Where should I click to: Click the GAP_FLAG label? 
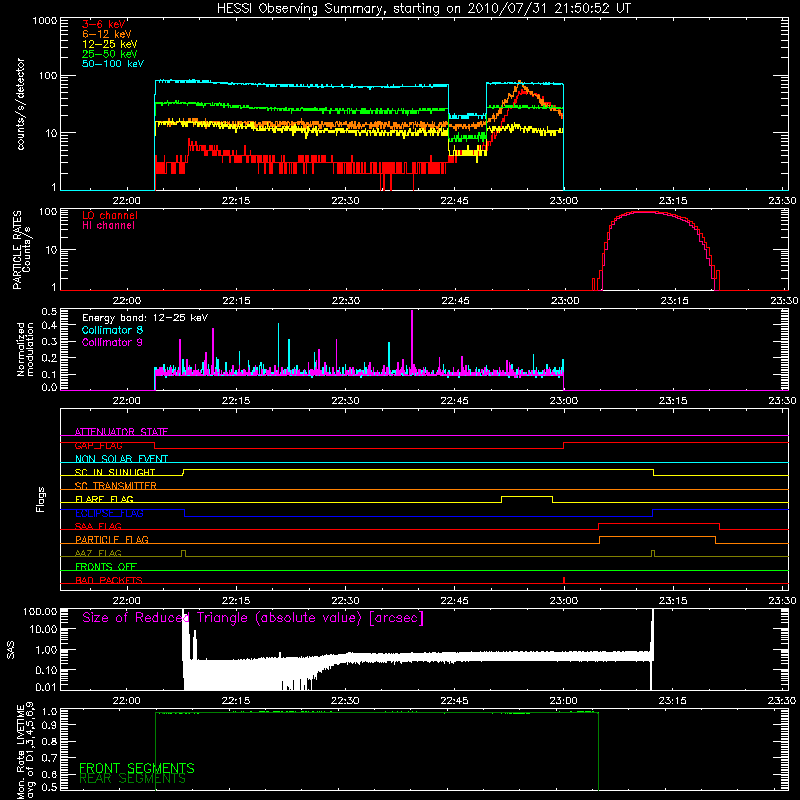point(98,445)
